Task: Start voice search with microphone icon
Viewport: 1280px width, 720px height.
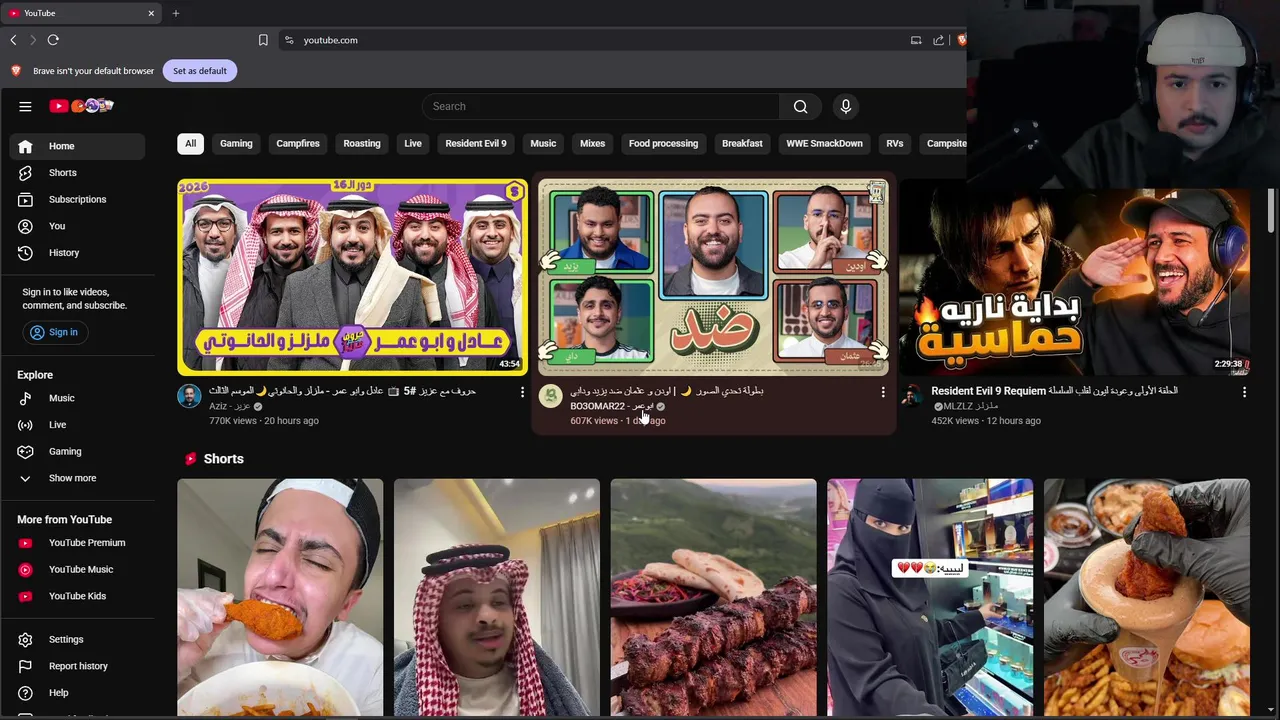Action: [x=846, y=106]
